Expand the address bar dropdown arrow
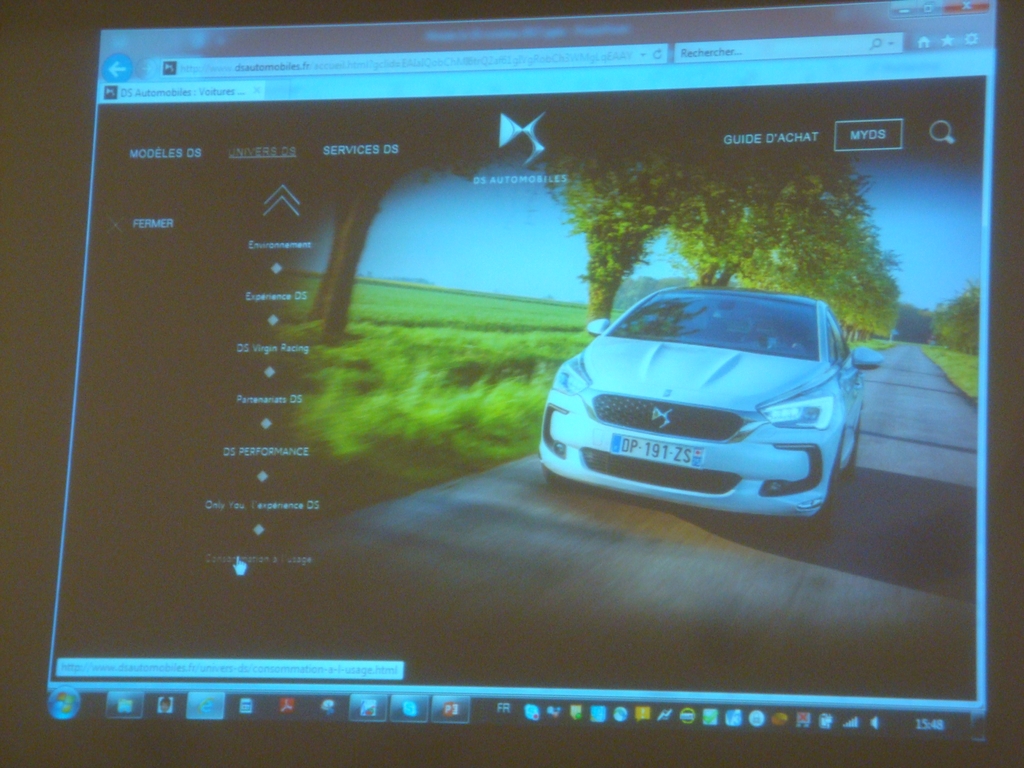Image resolution: width=1024 pixels, height=768 pixels. tap(643, 55)
